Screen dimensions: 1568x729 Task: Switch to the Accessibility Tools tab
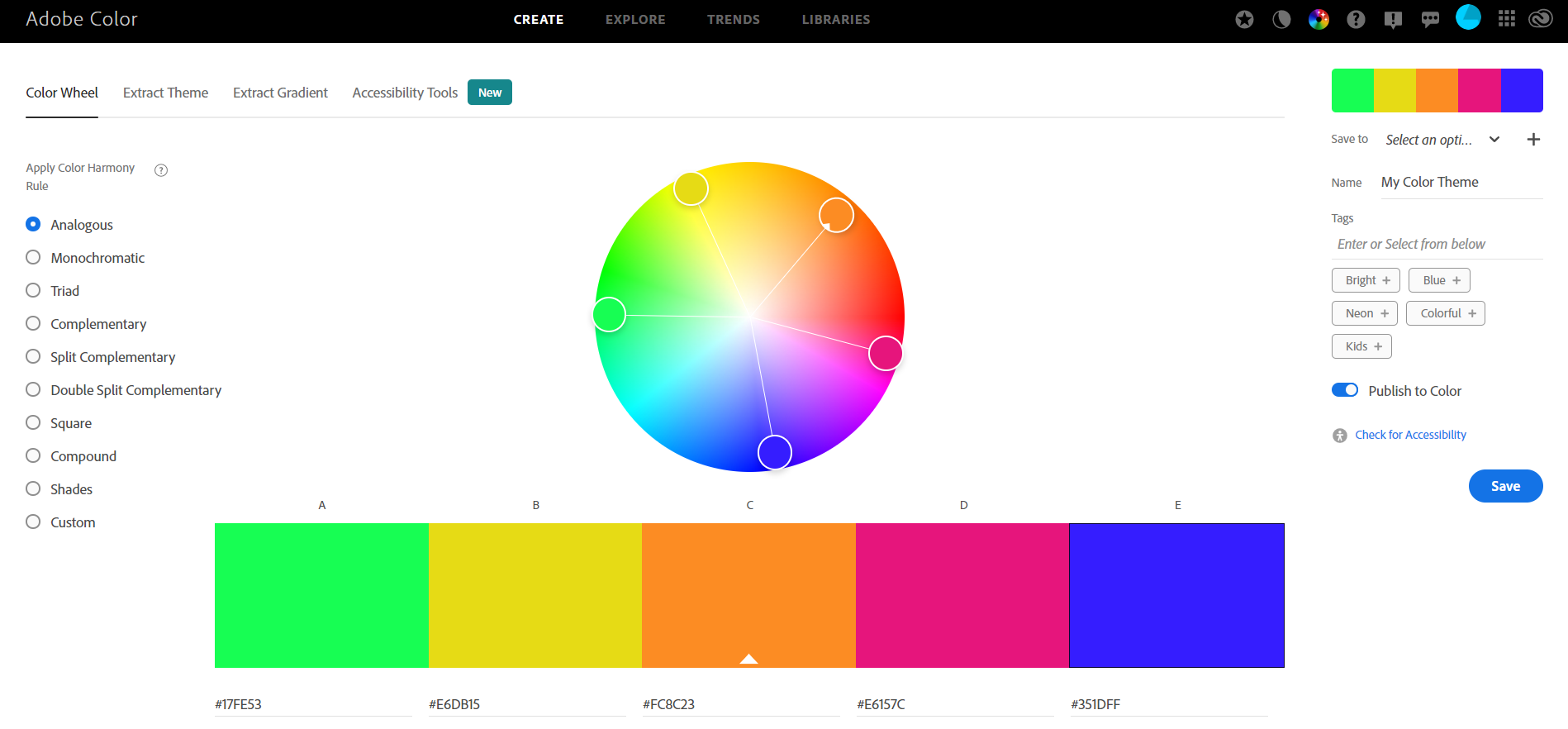(x=405, y=93)
